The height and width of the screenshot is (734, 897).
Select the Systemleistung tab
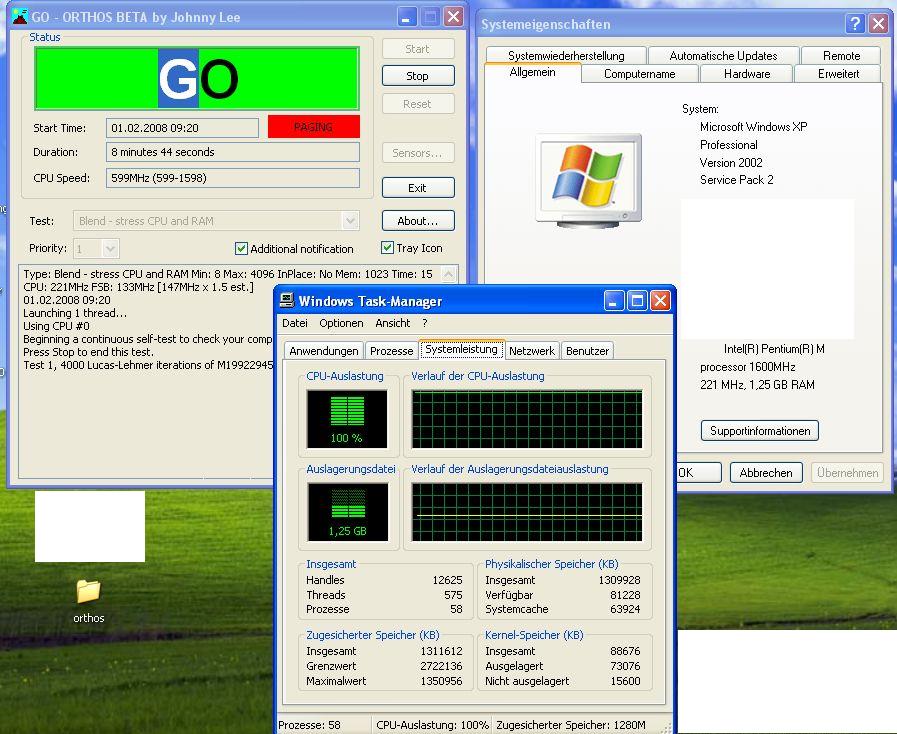coord(461,349)
